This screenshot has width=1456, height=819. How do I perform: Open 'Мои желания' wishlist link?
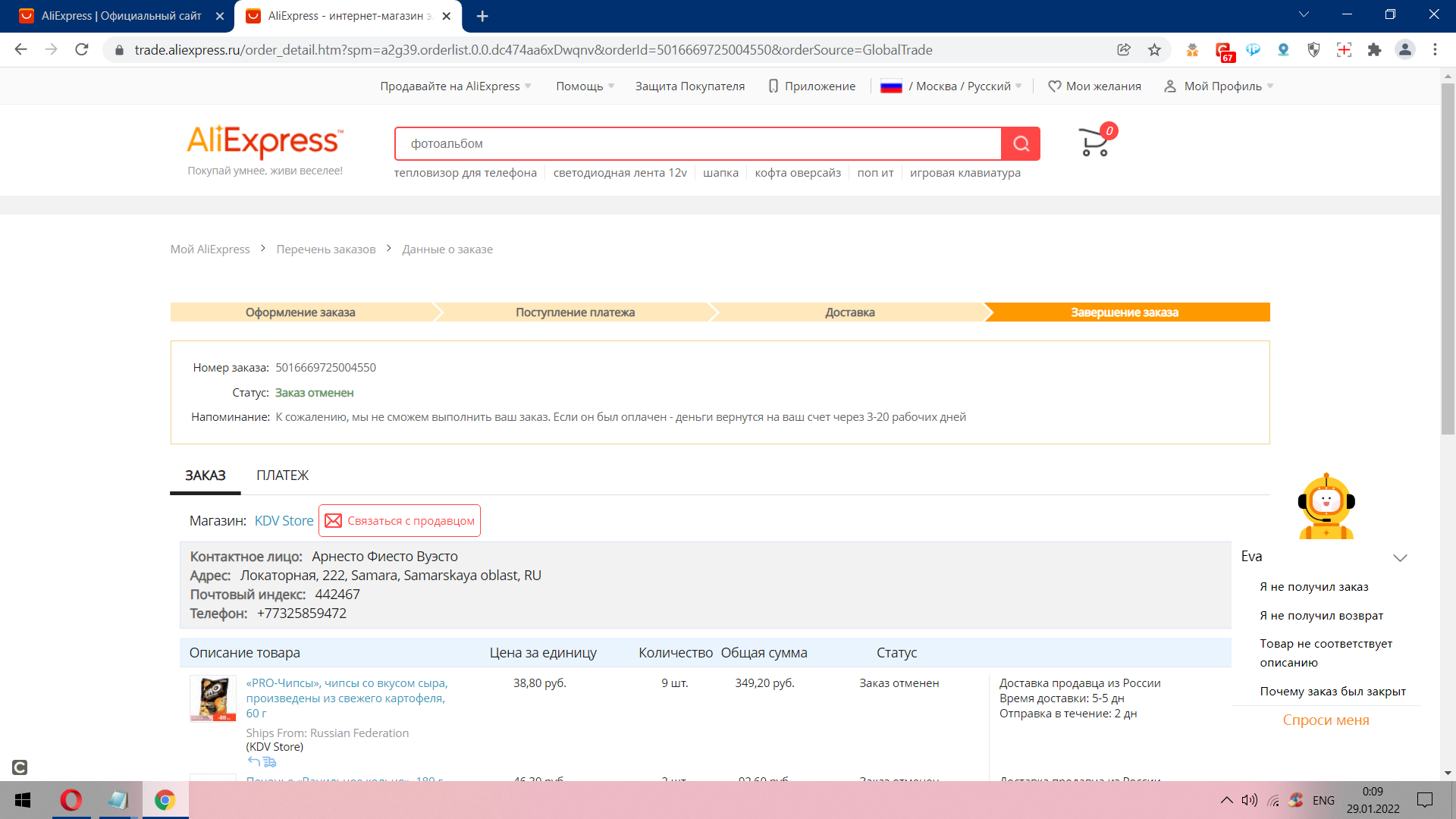click(1094, 86)
